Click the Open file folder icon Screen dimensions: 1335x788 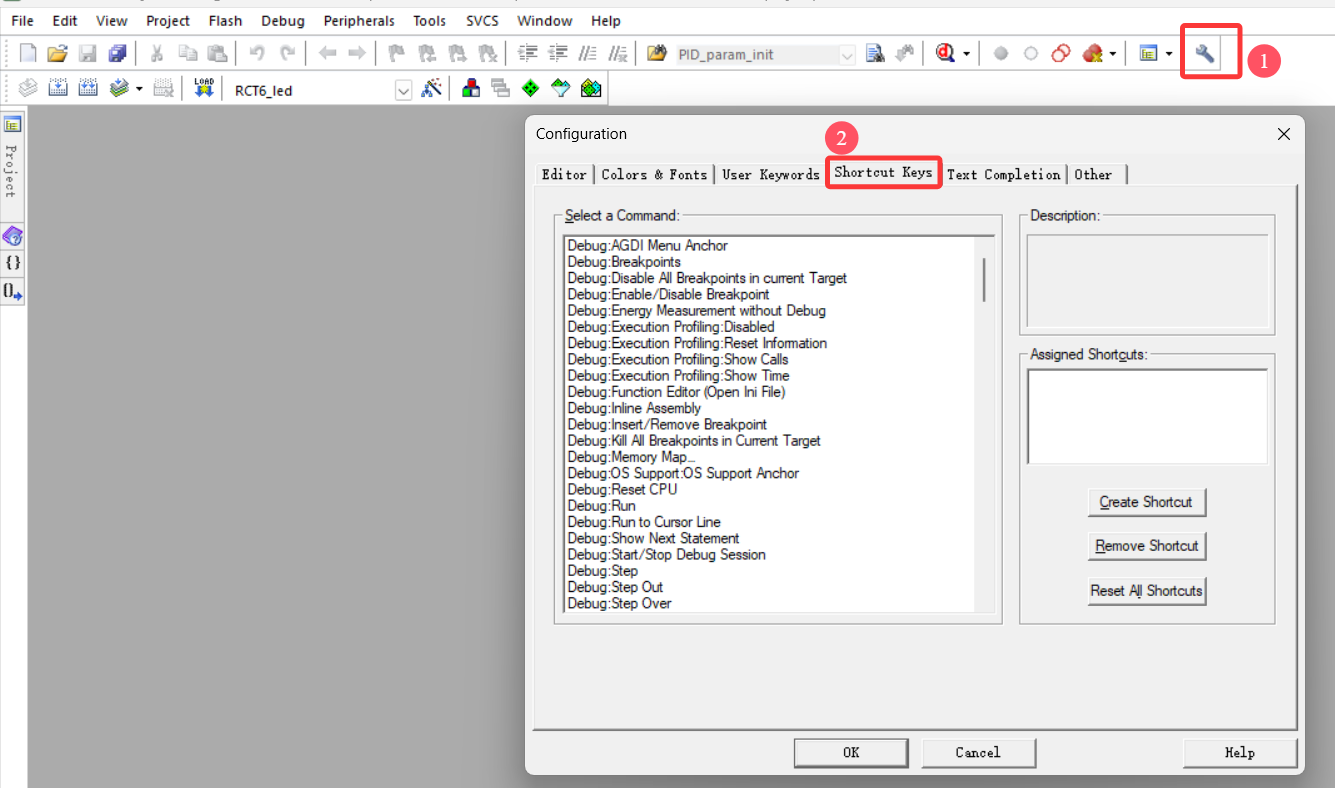(x=57, y=54)
